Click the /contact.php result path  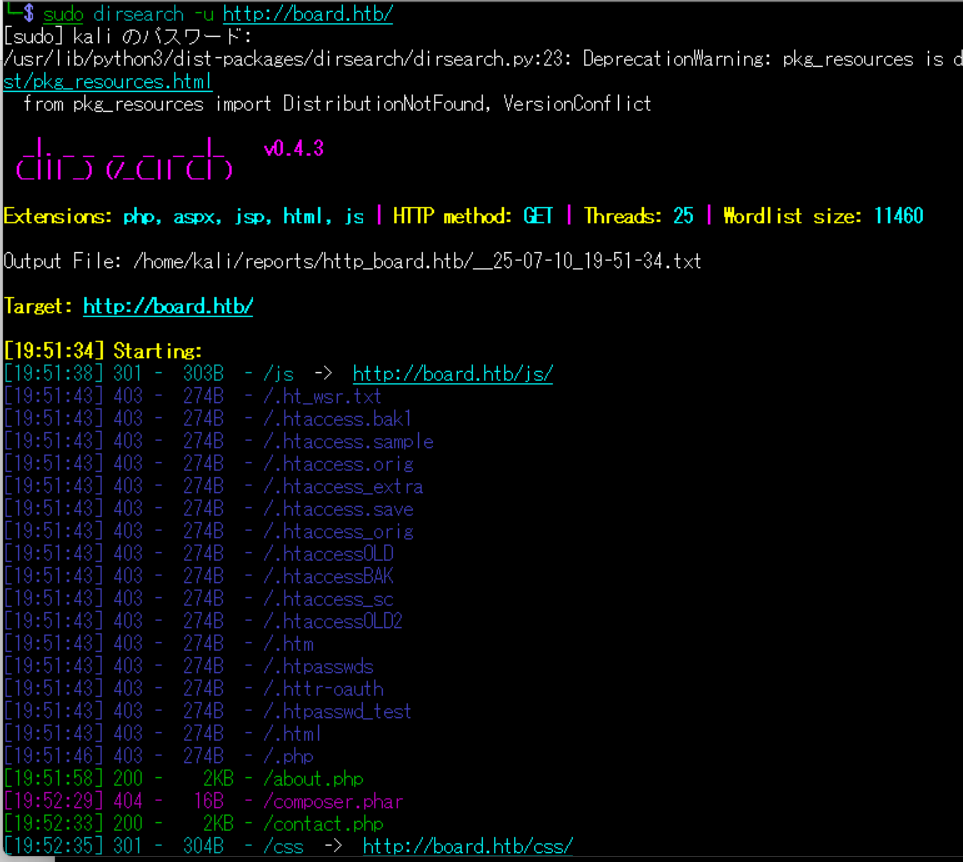tap(323, 824)
